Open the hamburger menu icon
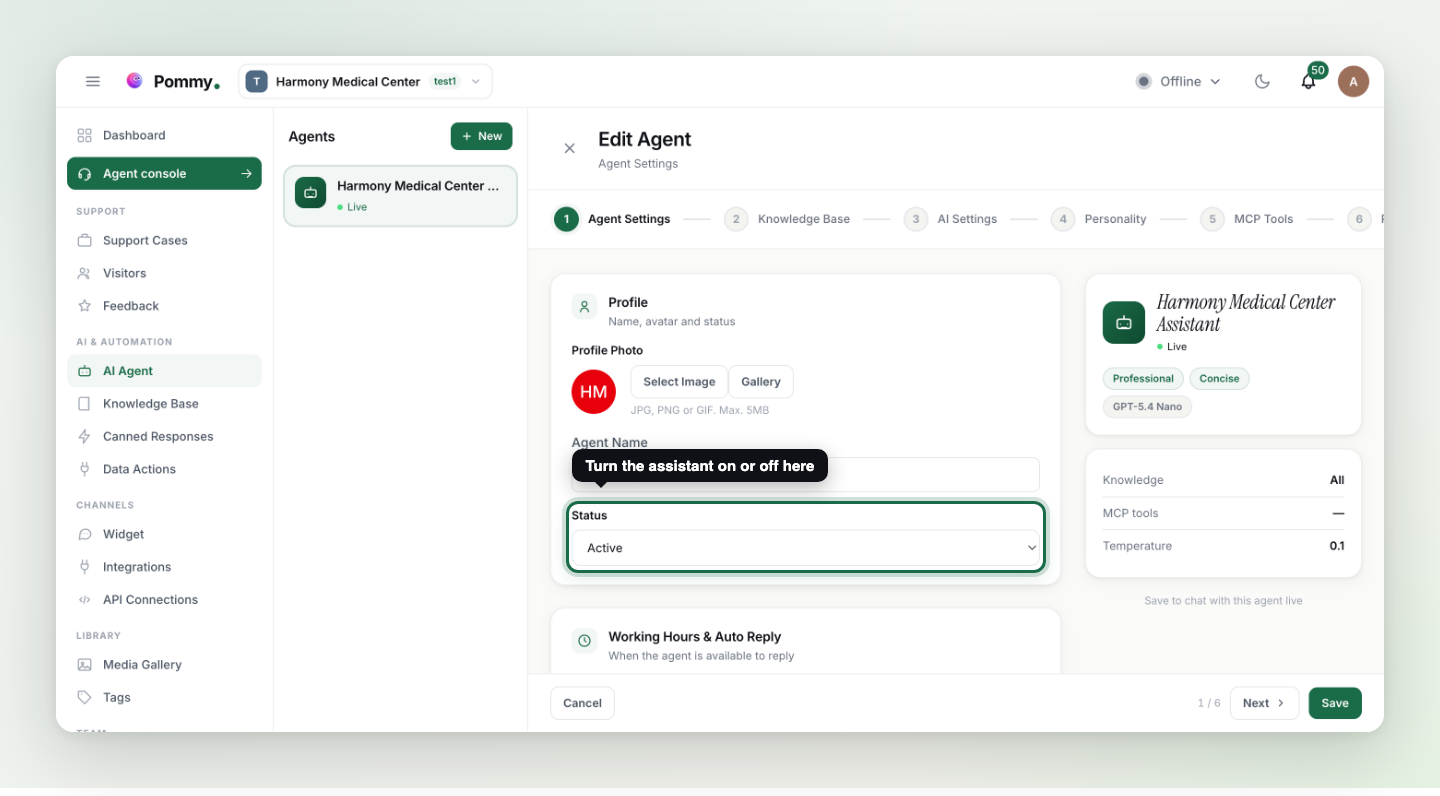This screenshot has height=796, width=1440. tap(93, 82)
